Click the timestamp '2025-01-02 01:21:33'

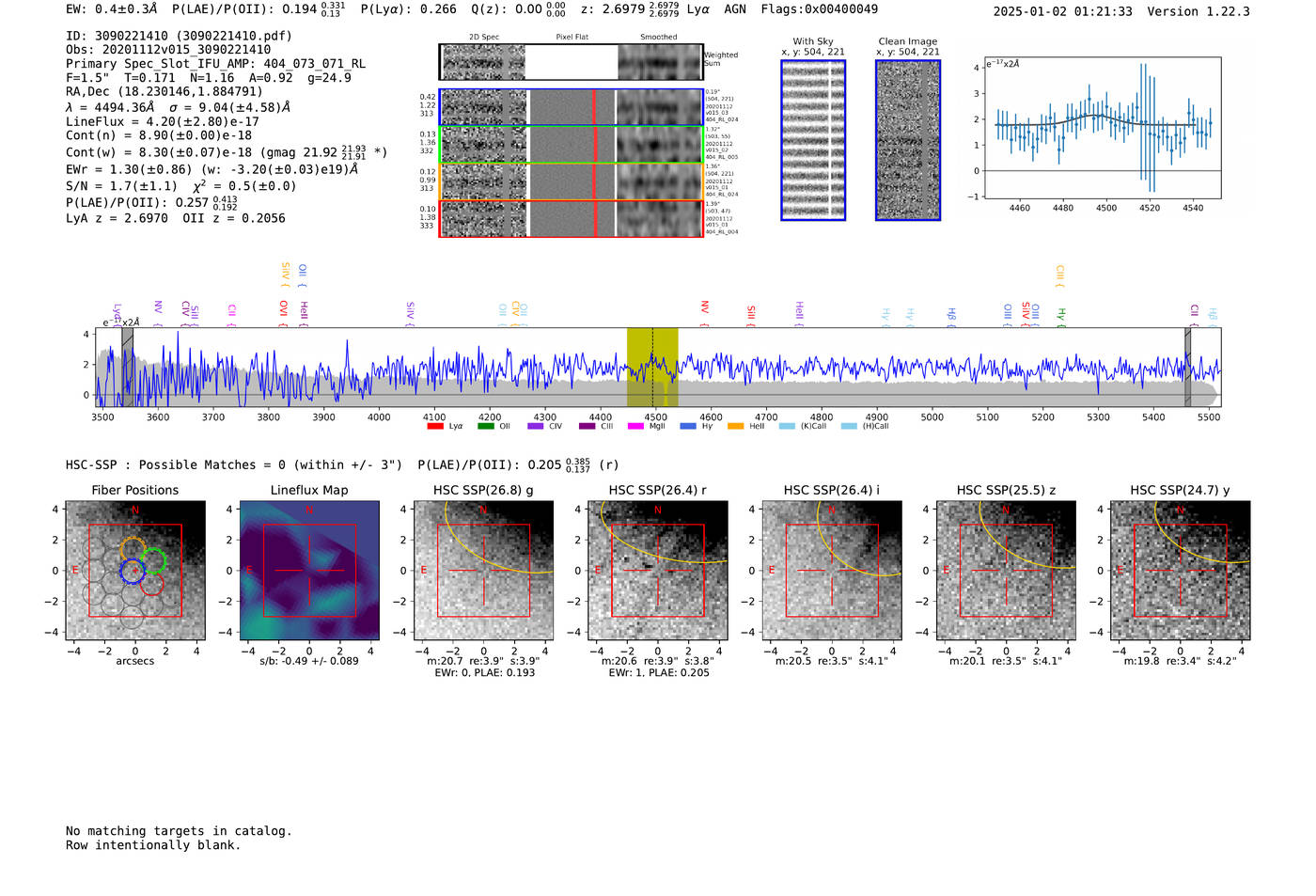pyautogui.click(x=1063, y=11)
